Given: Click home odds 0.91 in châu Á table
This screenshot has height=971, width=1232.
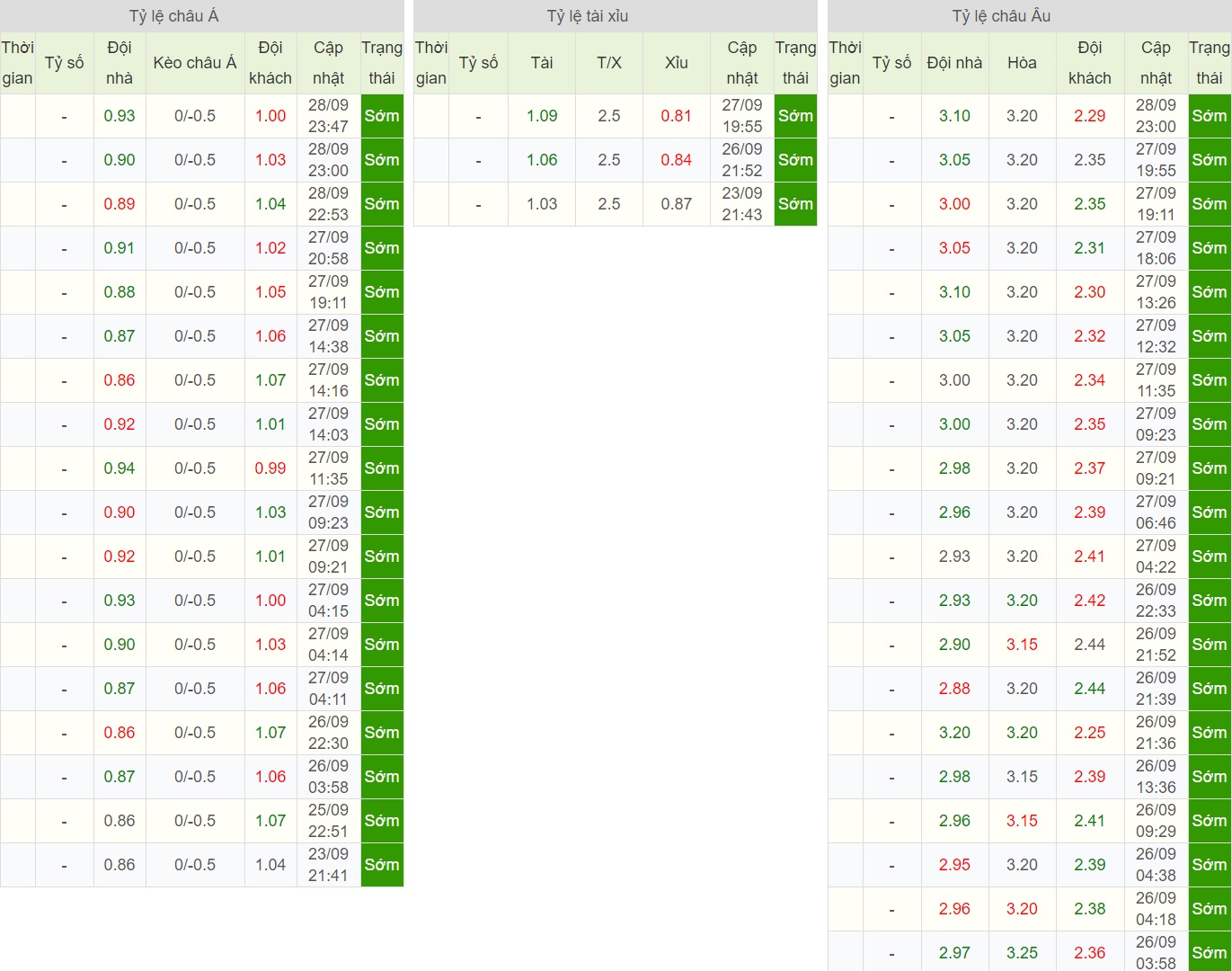Looking at the screenshot, I should tap(120, 248).
